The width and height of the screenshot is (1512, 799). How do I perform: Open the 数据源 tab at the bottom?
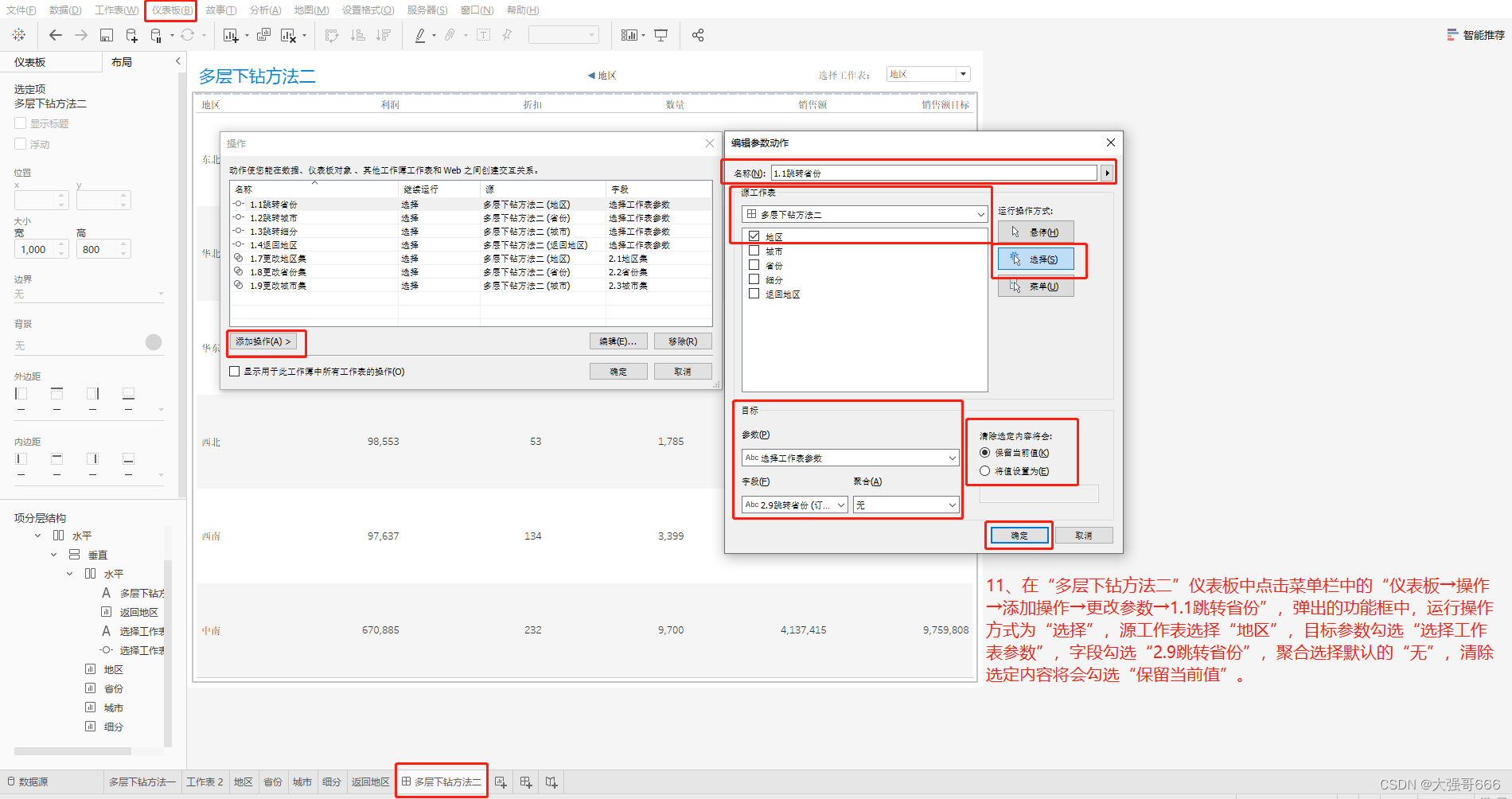coord(28,782)
